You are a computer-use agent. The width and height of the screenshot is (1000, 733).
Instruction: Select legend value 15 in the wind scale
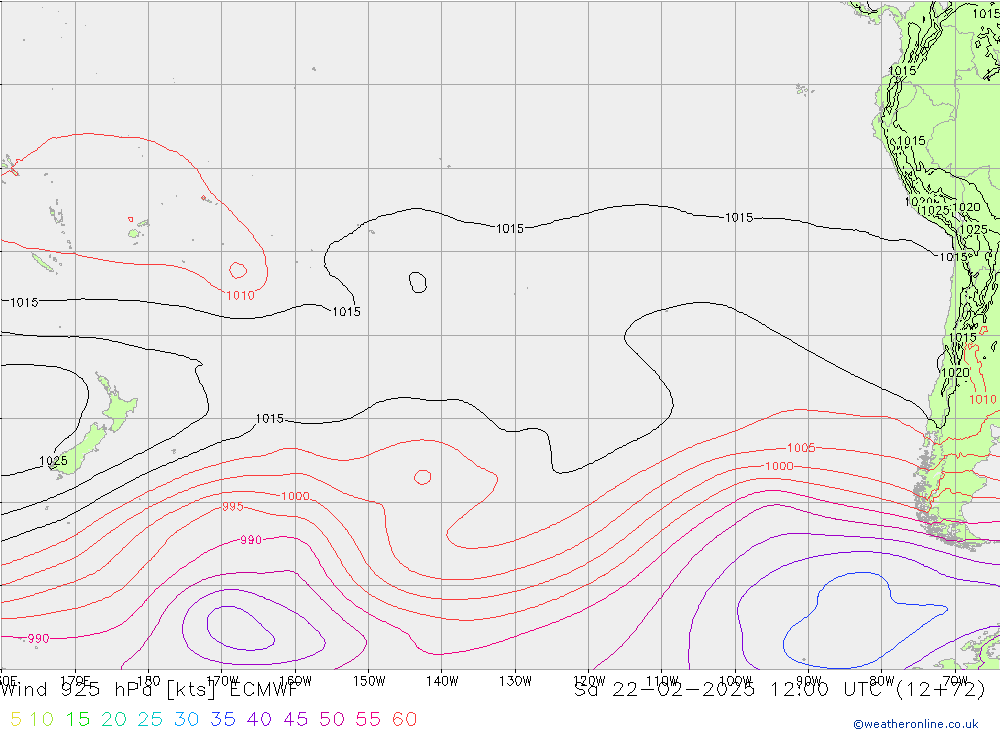click(78, 720)
